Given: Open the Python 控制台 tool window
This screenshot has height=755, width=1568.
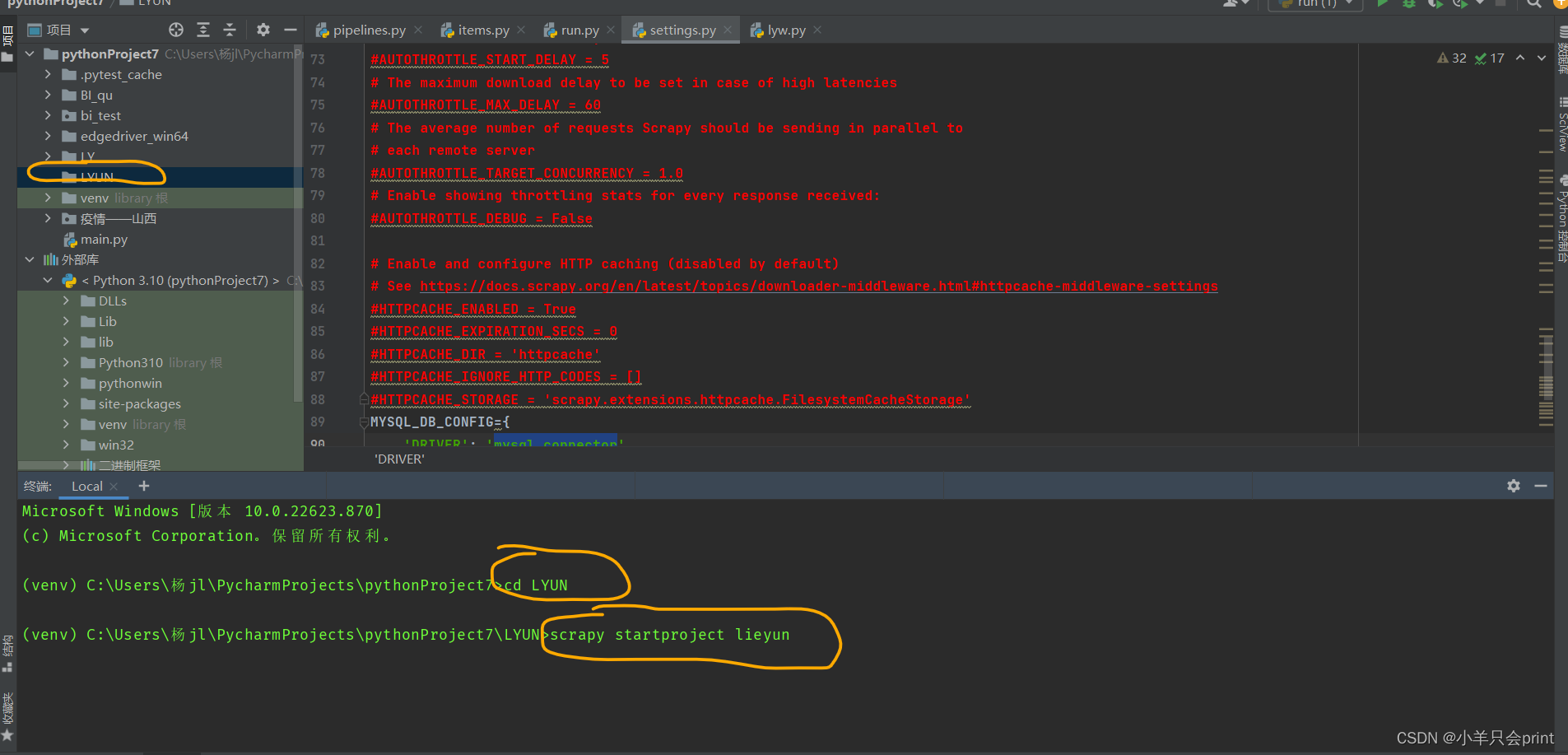Looking at the screenshot, I should [1562, 210].
